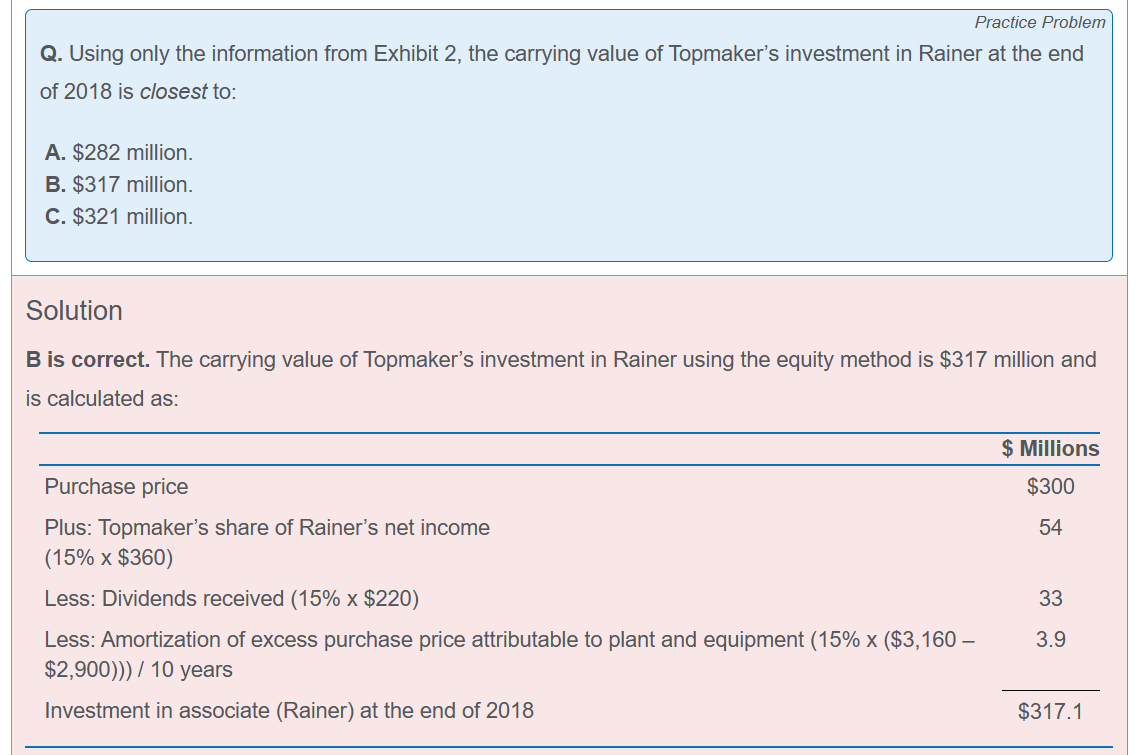This screenshot has height=755, width=1137.
Task: Click the $300 purchase price value
Action: (x=1050, y=487)
